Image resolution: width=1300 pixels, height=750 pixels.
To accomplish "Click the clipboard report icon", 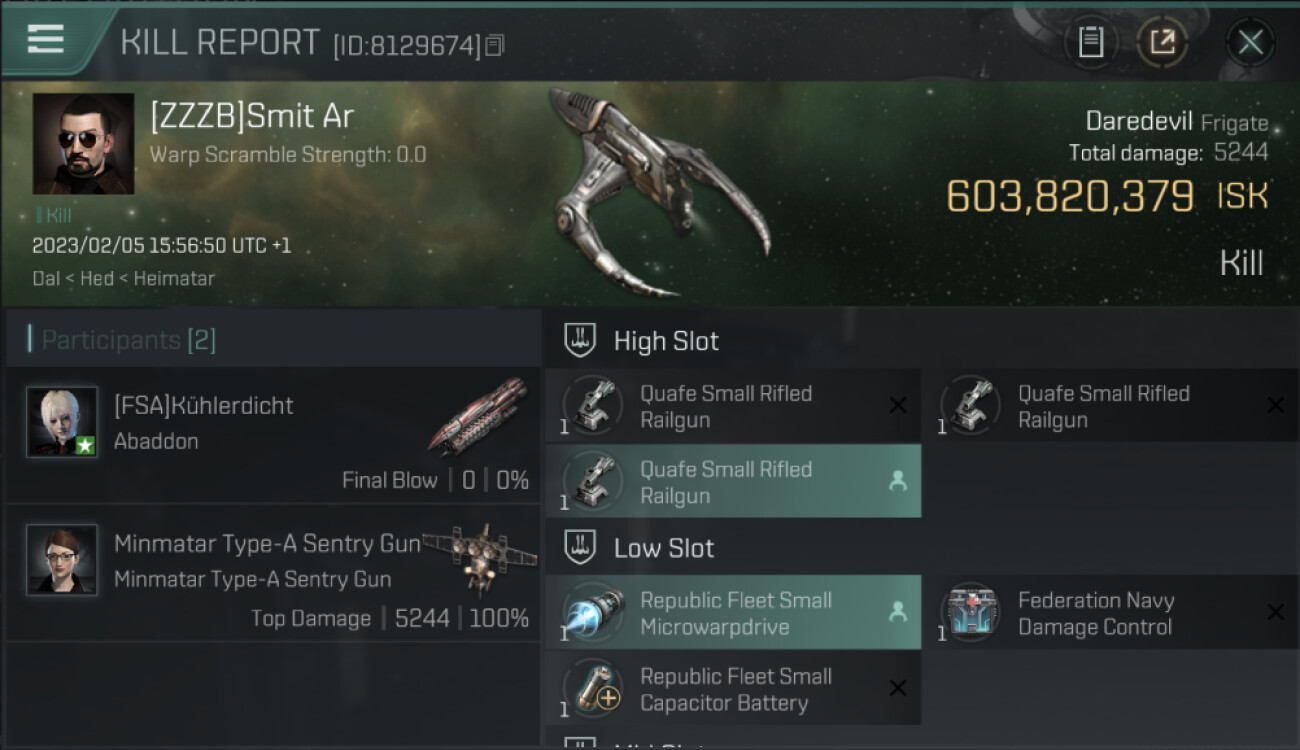I will 1090,42.
